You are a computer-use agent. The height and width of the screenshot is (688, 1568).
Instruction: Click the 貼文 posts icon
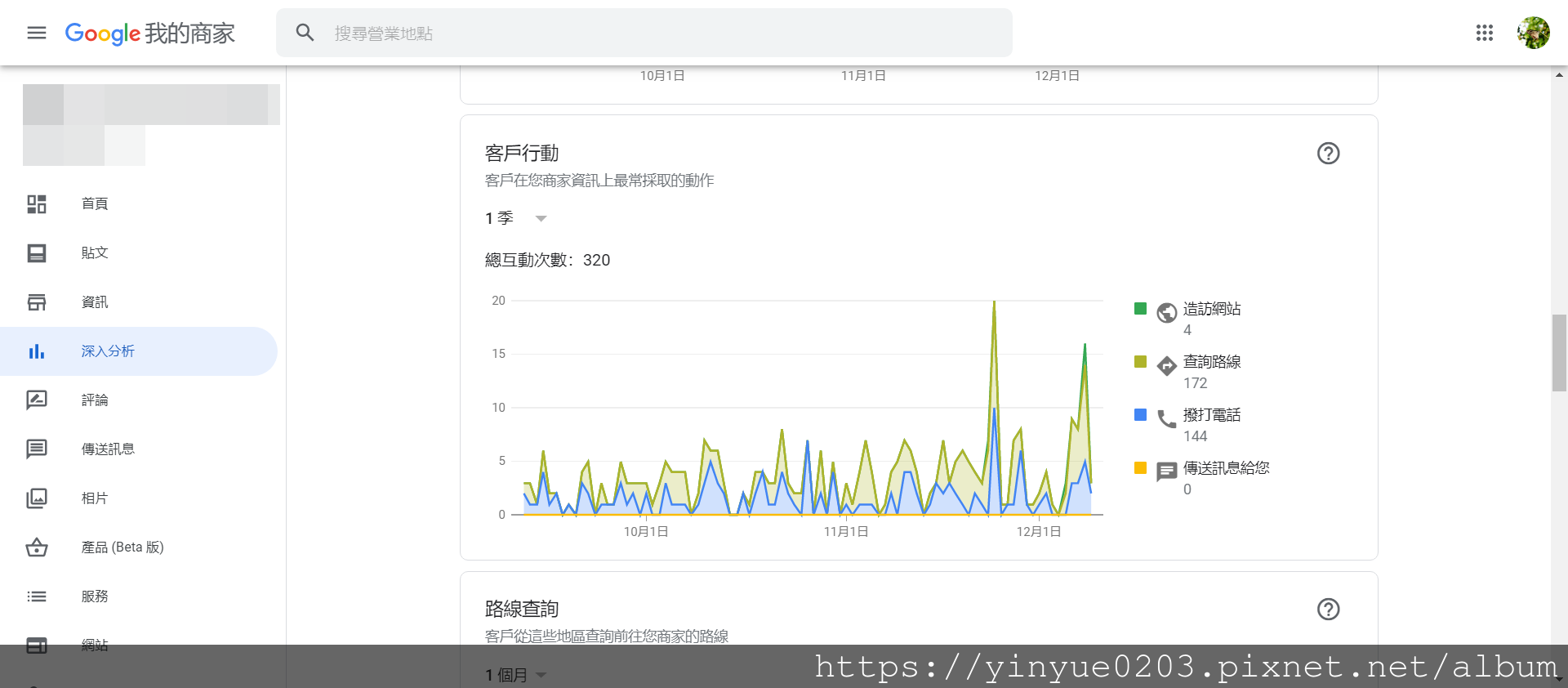click(x=37, y=253)
